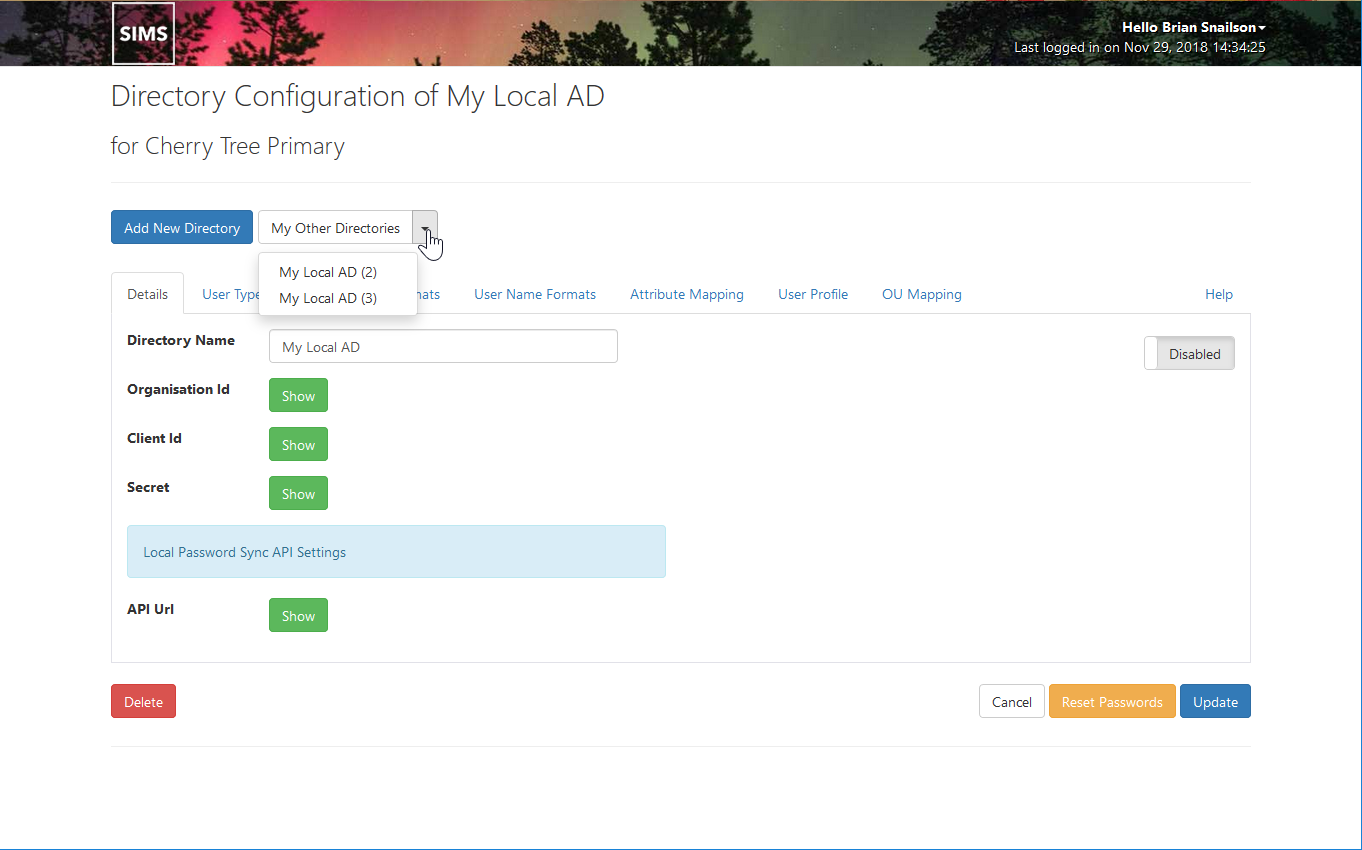Click the red Delete button
This screenshot has height=850, width=1362.
tap(143, 702)
